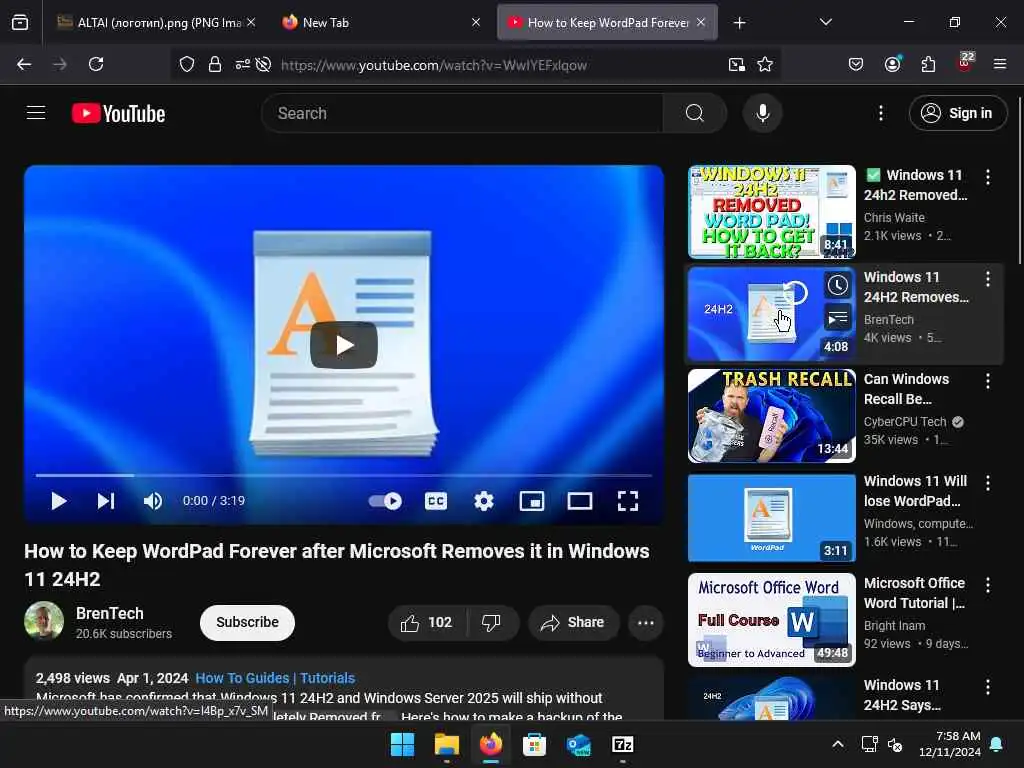
Task: Open options menu for Chris Waite video
Action: click(987, 176)
